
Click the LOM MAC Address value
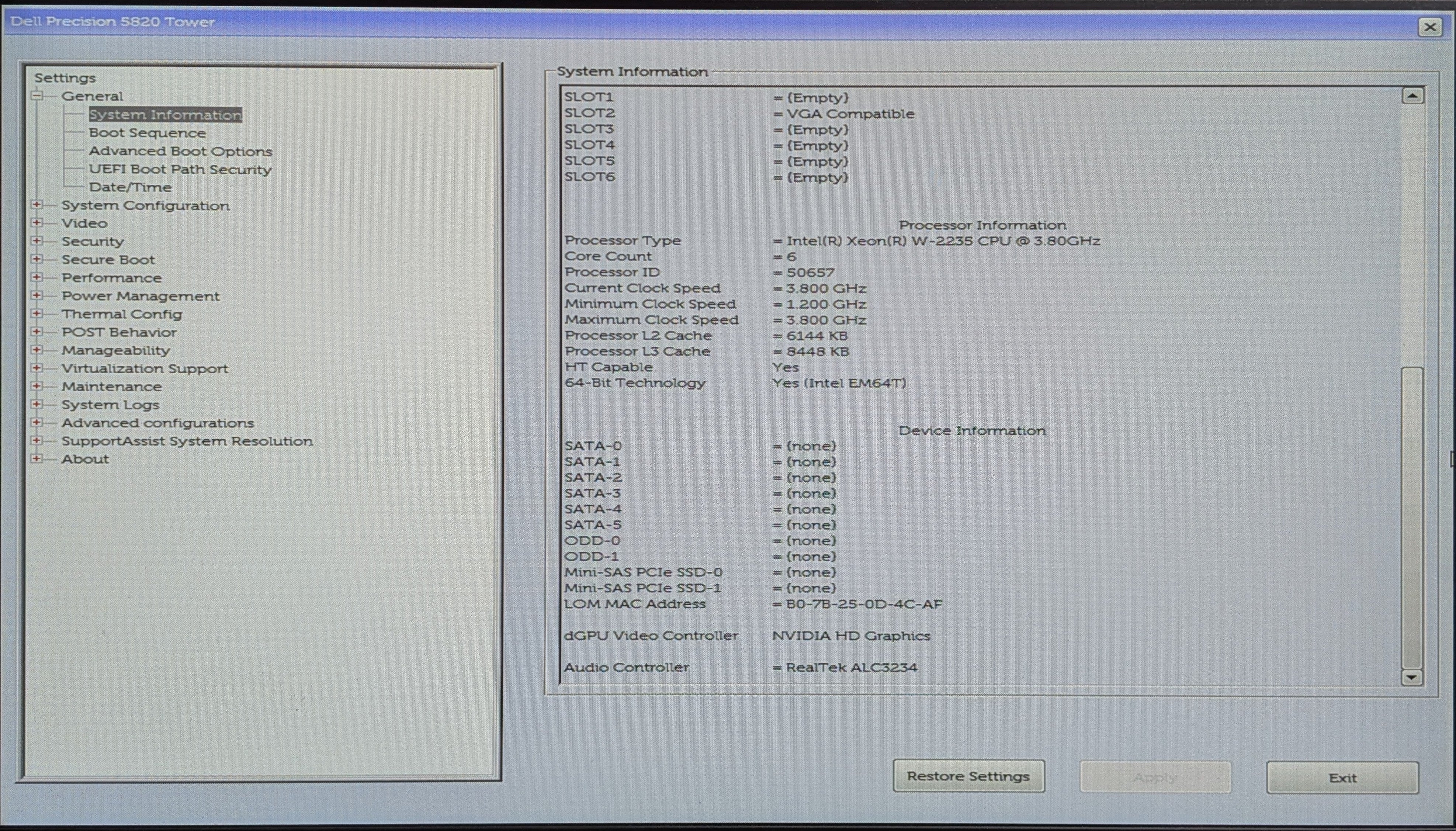tap(864, 604)
